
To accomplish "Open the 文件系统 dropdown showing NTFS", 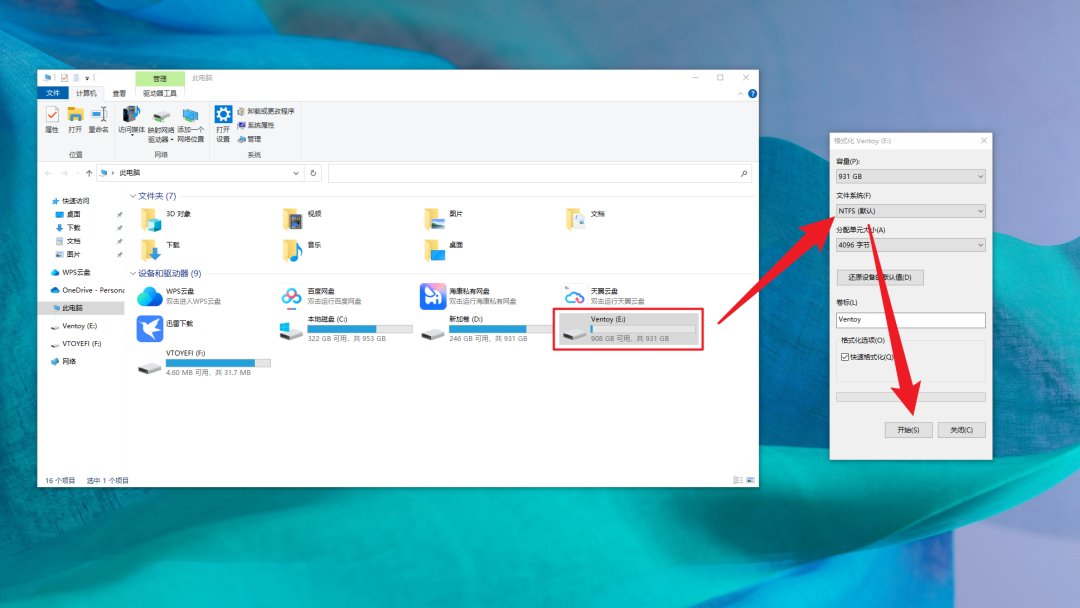I will pos(911,211).
